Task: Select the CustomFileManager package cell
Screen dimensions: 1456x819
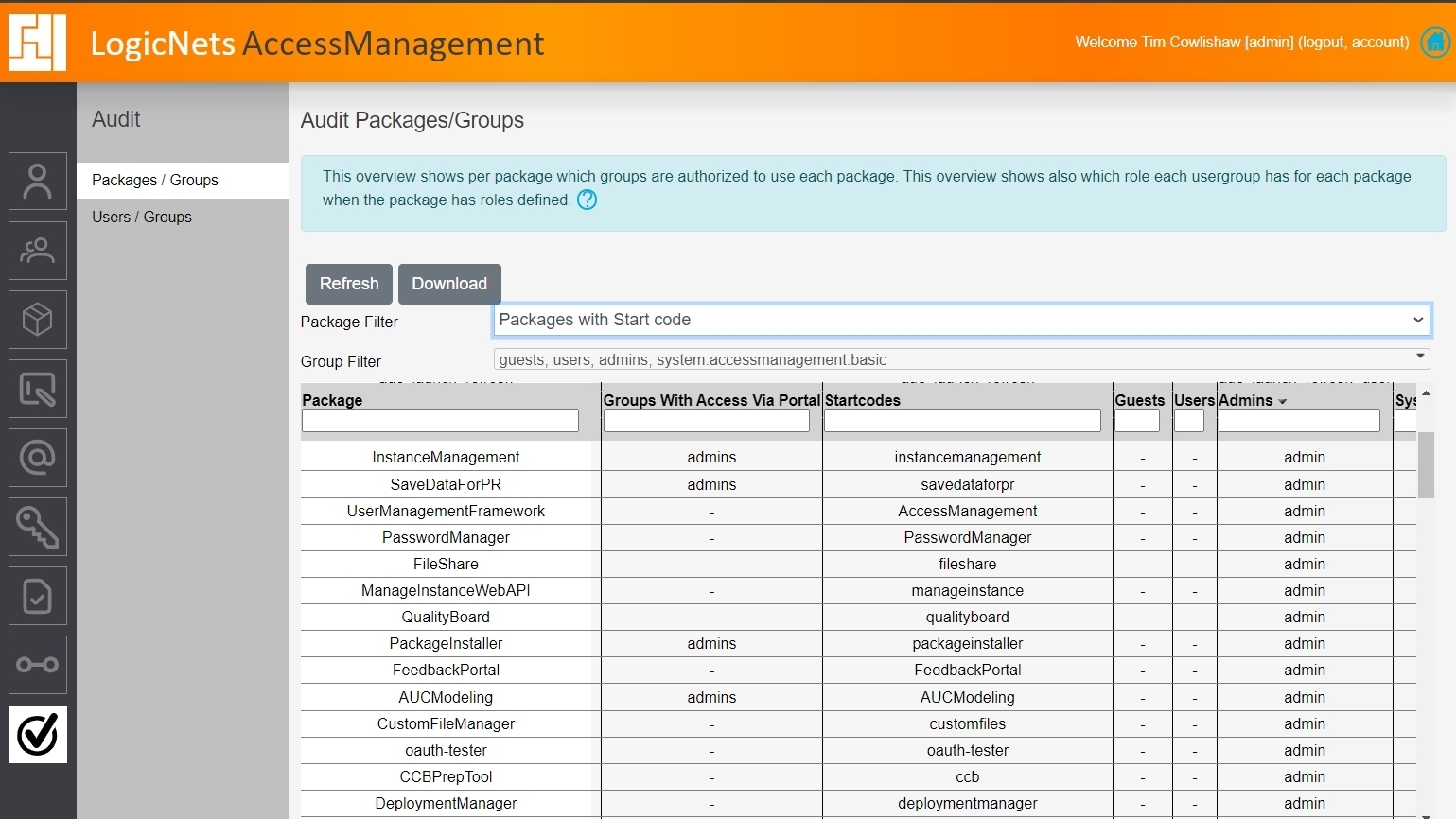Action: pyautogui.click(x=446, y=723)
